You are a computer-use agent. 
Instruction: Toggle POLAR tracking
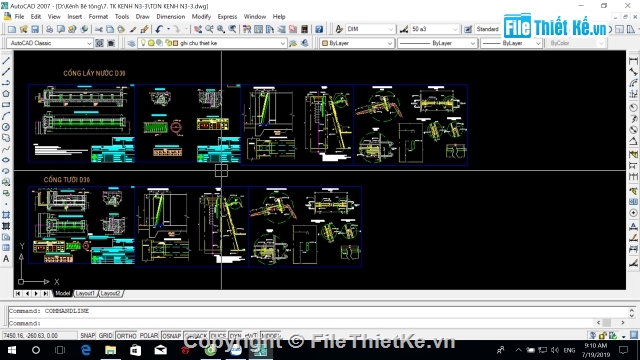coord(149,336)
